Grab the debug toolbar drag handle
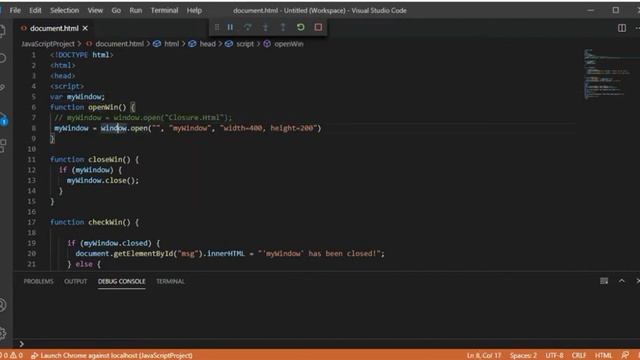Viewport: 640px width, 360px height. click(217, 27)
